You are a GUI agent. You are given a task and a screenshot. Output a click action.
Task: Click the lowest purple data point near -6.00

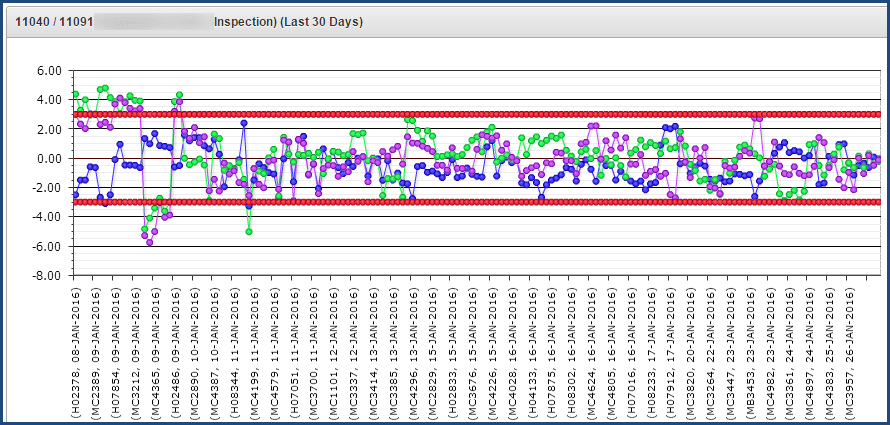150,242
